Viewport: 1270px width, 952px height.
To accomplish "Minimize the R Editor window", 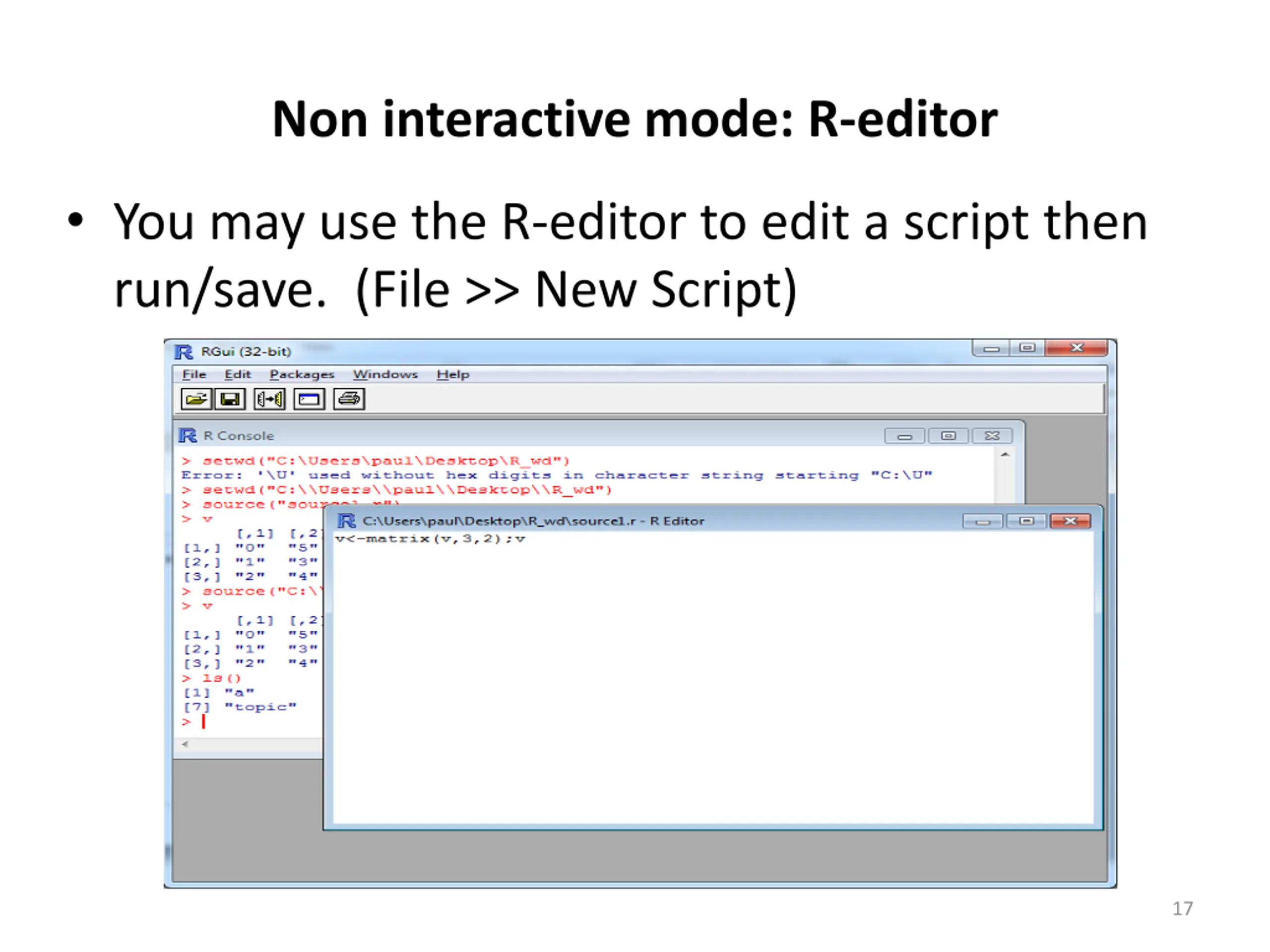I will pyautogui.click(x=982, y=521).
